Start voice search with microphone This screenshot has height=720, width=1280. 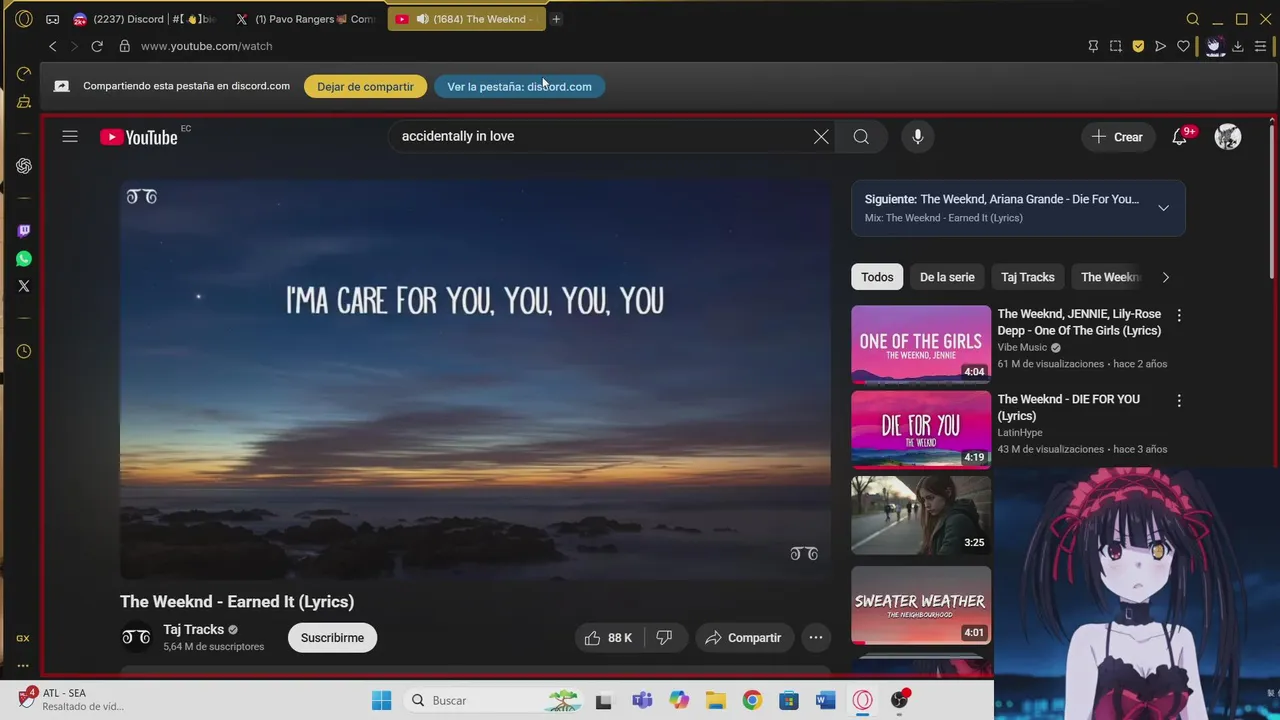(x=918, y=137)
